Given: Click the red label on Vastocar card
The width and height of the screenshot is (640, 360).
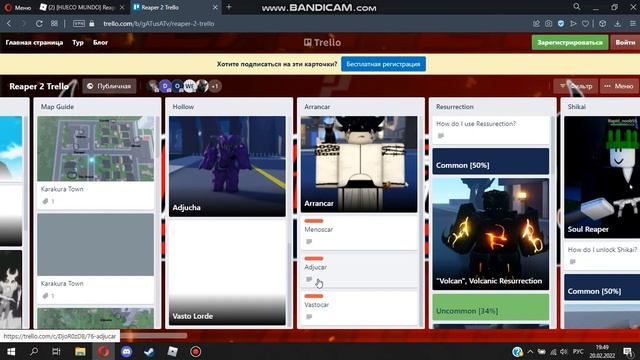Looking at the screenshot, I should click(x=313, y=296).
